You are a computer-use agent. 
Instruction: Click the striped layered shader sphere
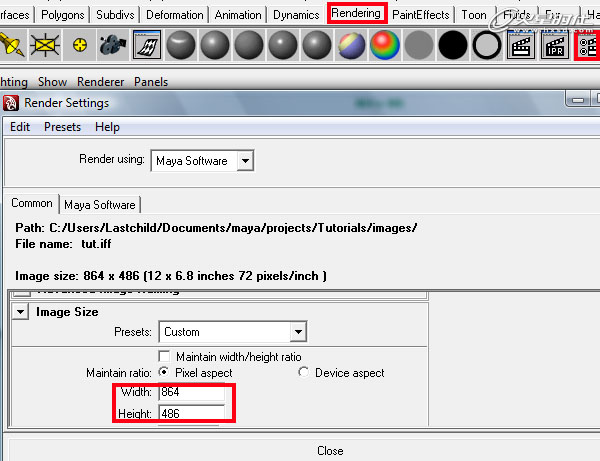pyautogui.click(x=351, y=45)
